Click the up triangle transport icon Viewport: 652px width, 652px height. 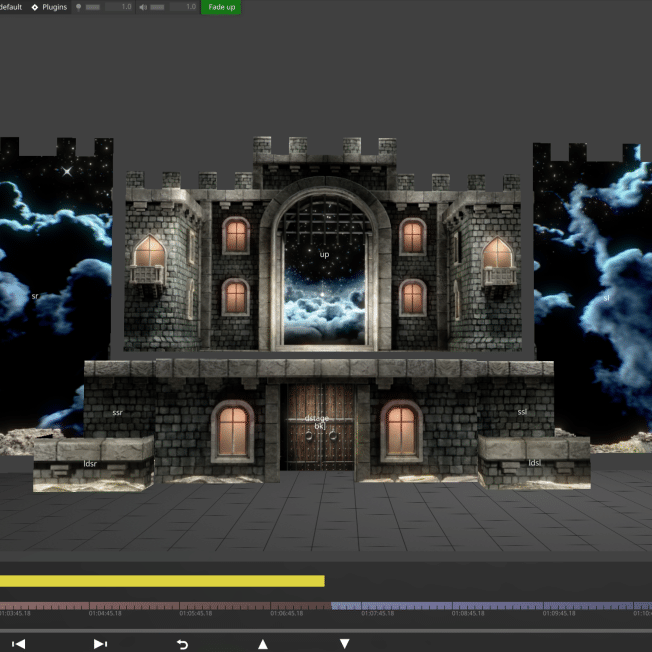(x=263, y=644)
